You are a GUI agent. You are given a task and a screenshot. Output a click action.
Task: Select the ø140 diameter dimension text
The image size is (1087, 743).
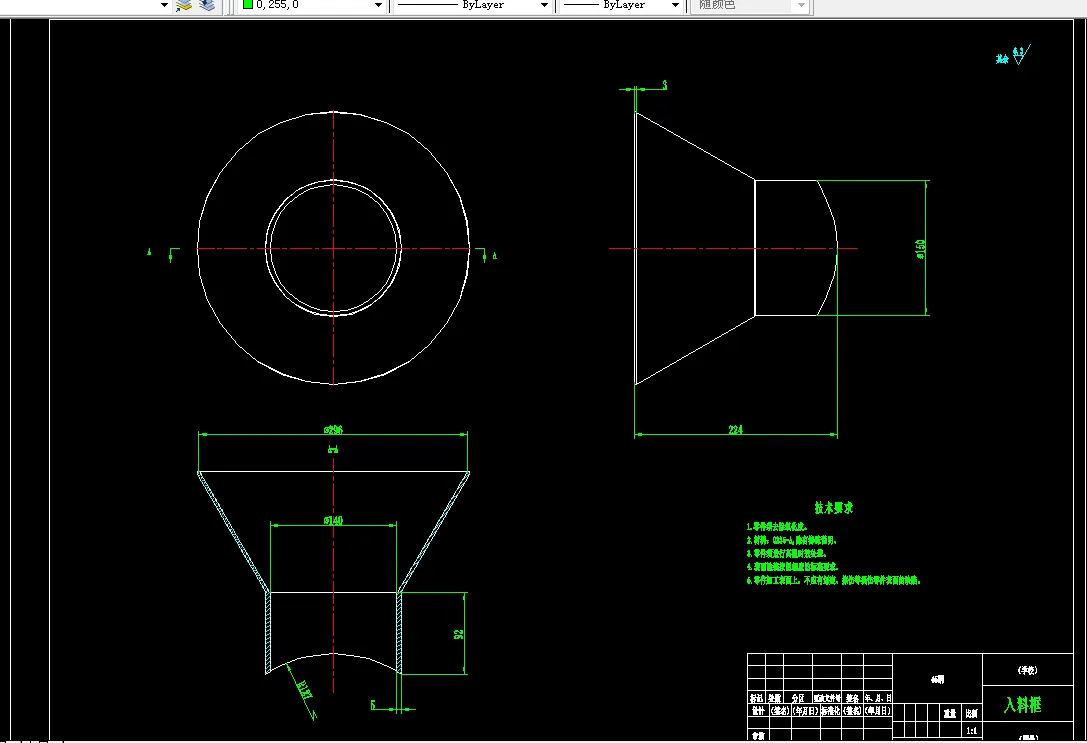(x=333, y=521)
